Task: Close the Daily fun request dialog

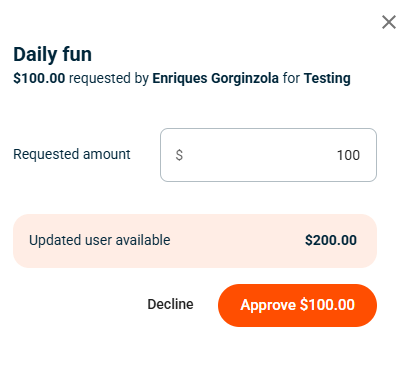Action: pyautogui.click(x=389, y=22)
